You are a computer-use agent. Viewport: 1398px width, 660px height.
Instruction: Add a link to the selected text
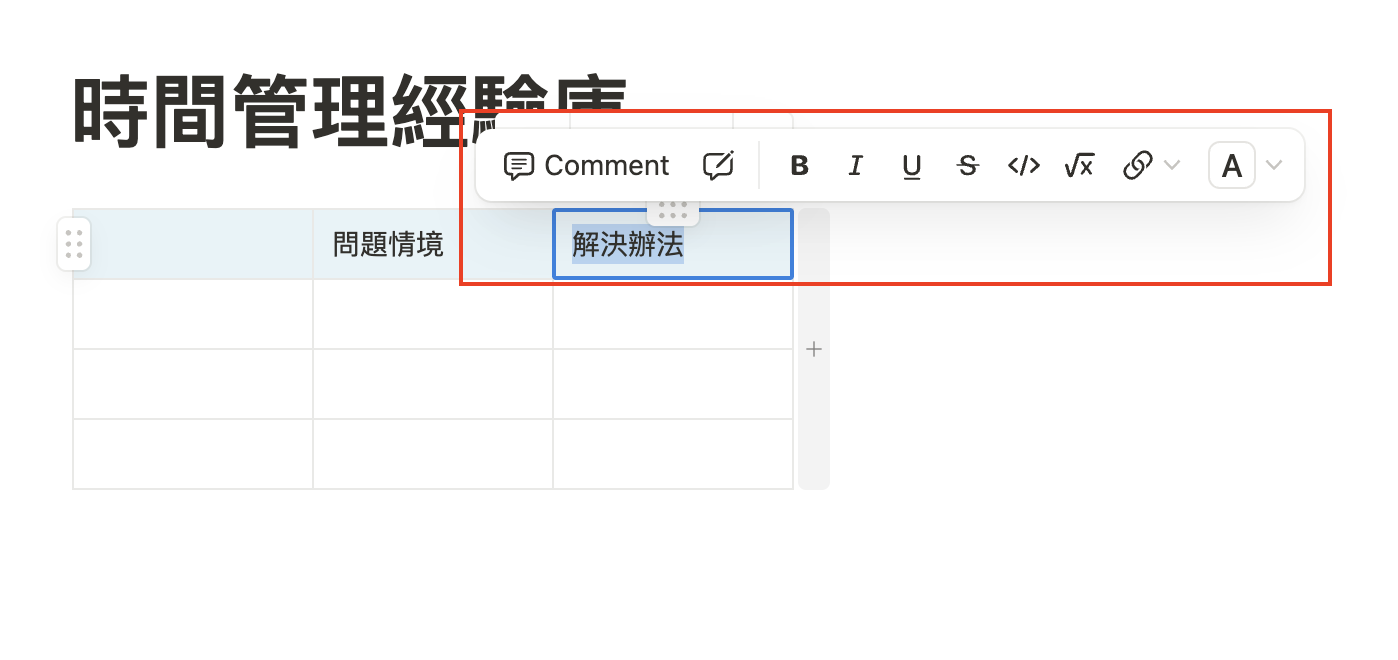[x=1138, y=166]
